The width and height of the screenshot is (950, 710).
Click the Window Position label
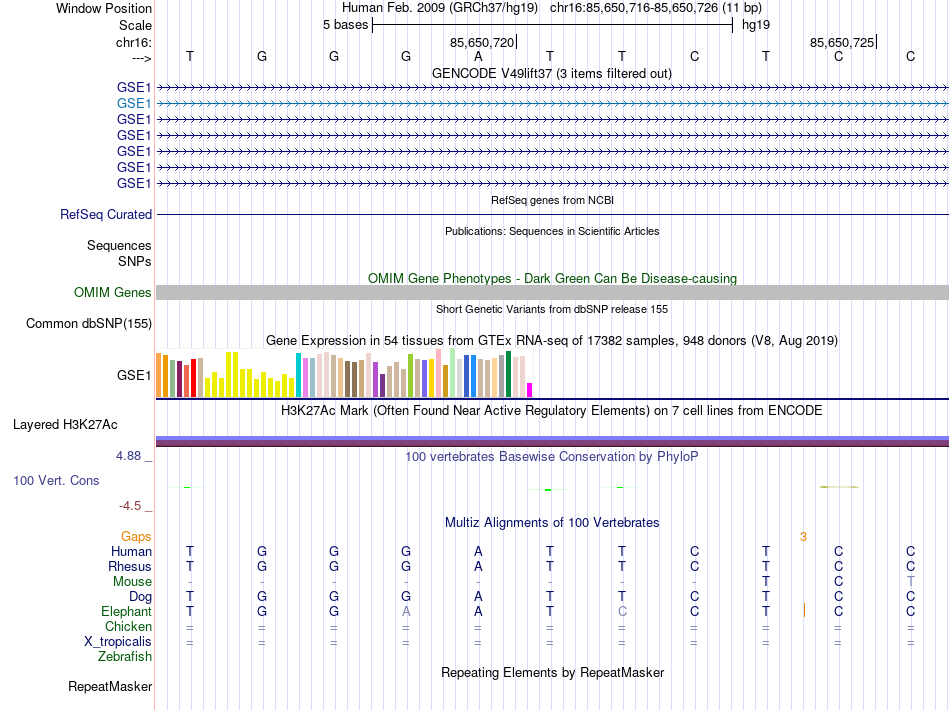click(104, 8)
